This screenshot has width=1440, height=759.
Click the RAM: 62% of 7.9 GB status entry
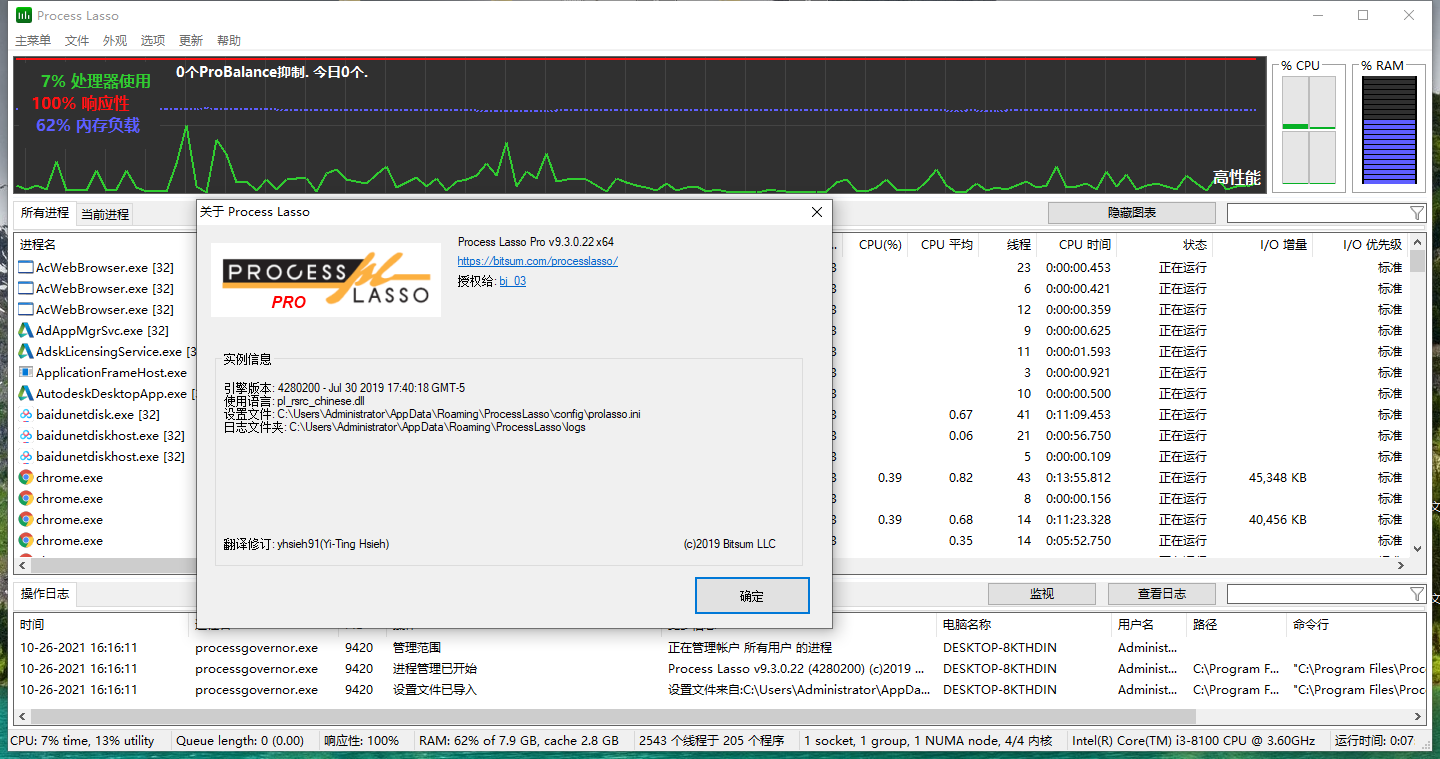point(518,741)
